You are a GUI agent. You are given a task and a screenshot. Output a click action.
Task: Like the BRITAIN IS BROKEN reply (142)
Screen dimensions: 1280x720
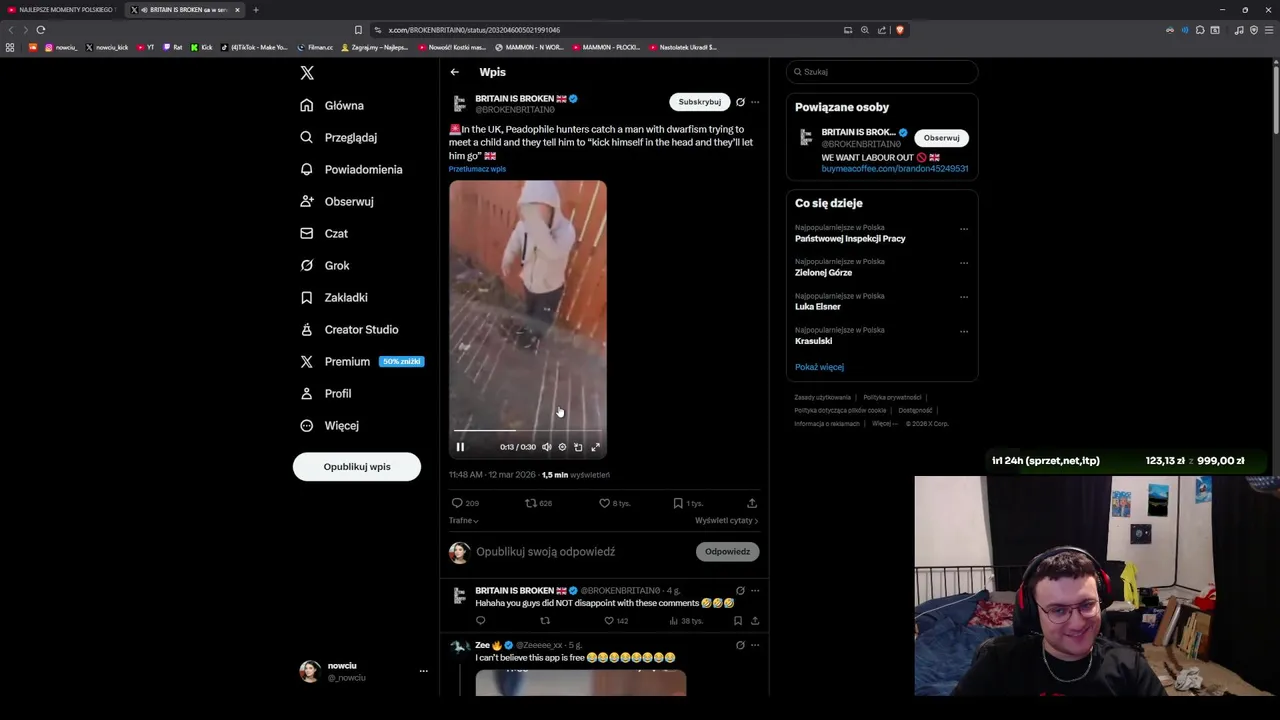615,621
